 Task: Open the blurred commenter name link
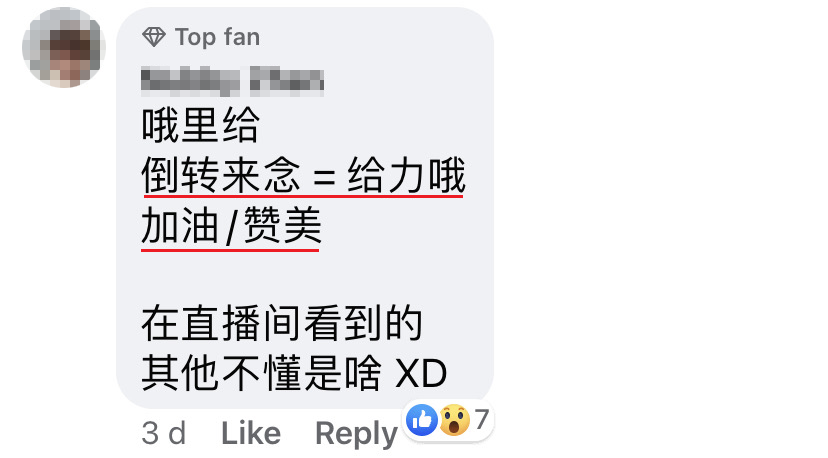232,81
